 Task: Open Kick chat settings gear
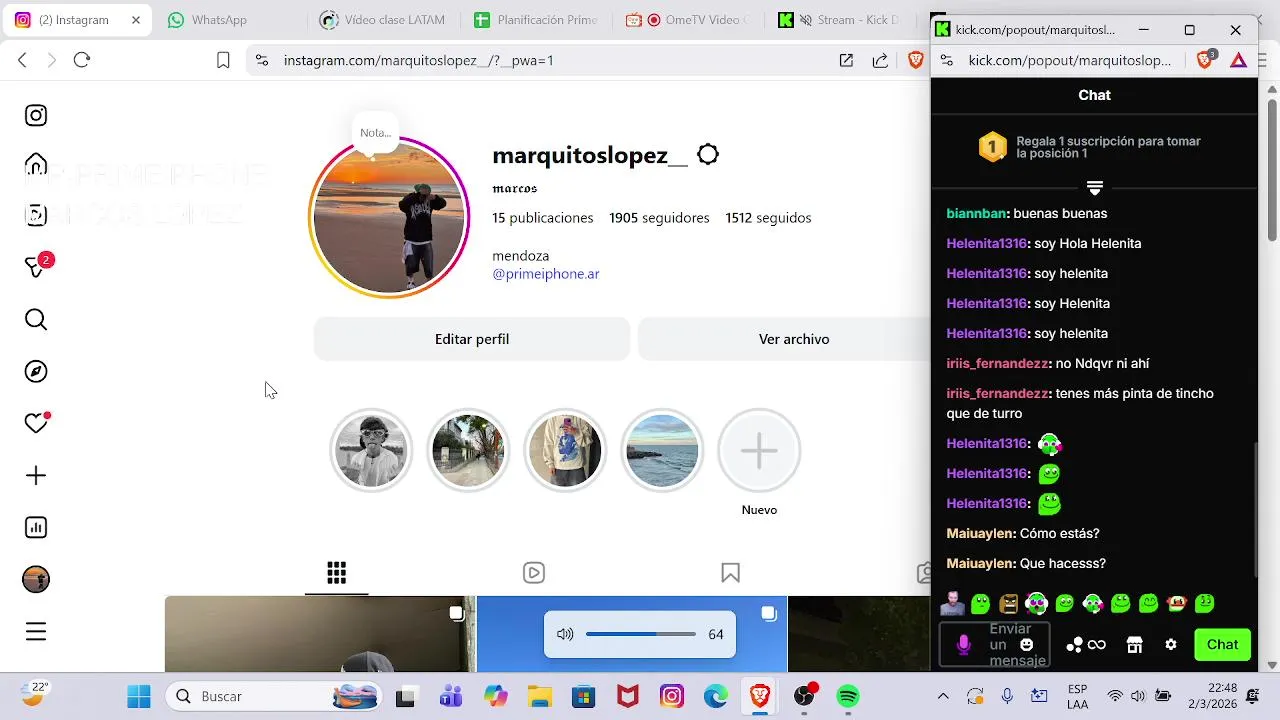pos(1171,645)
